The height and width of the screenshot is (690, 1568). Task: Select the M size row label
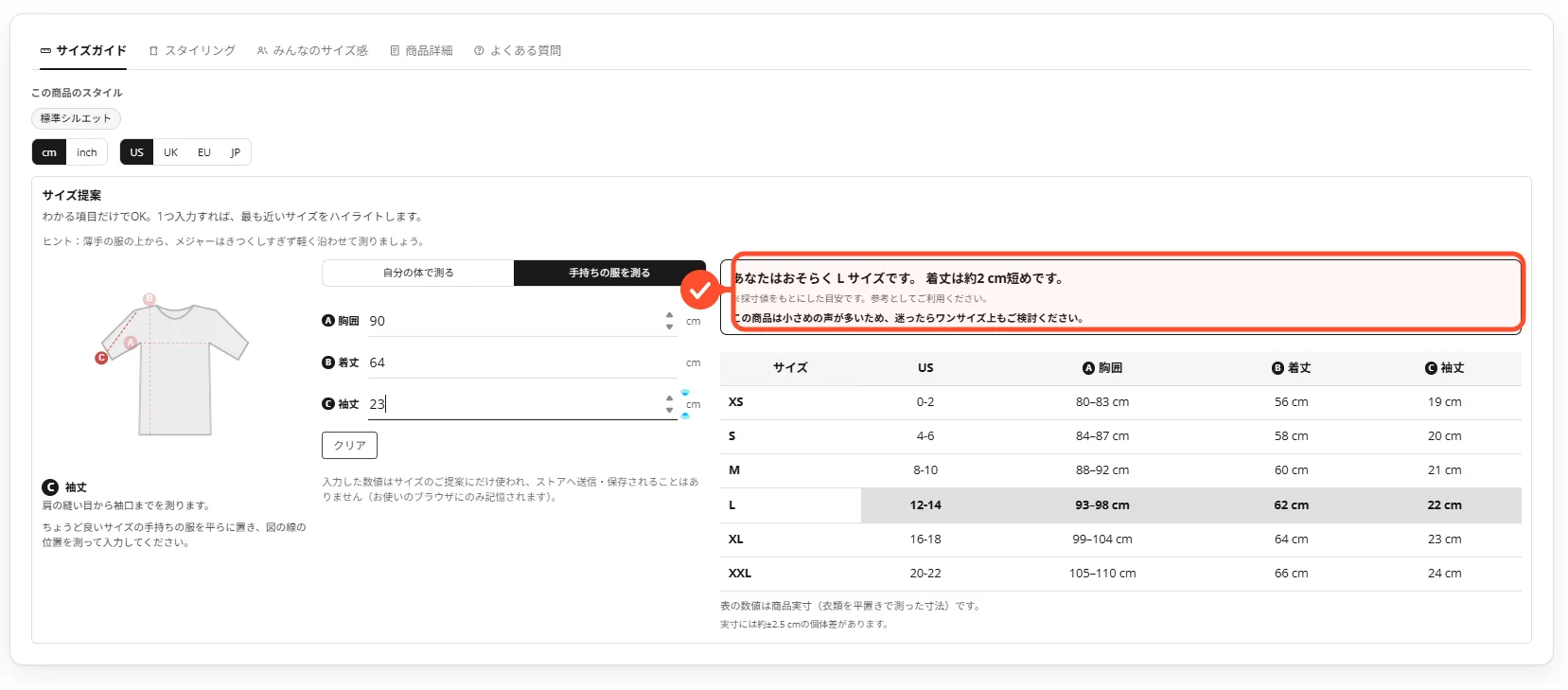734,470
